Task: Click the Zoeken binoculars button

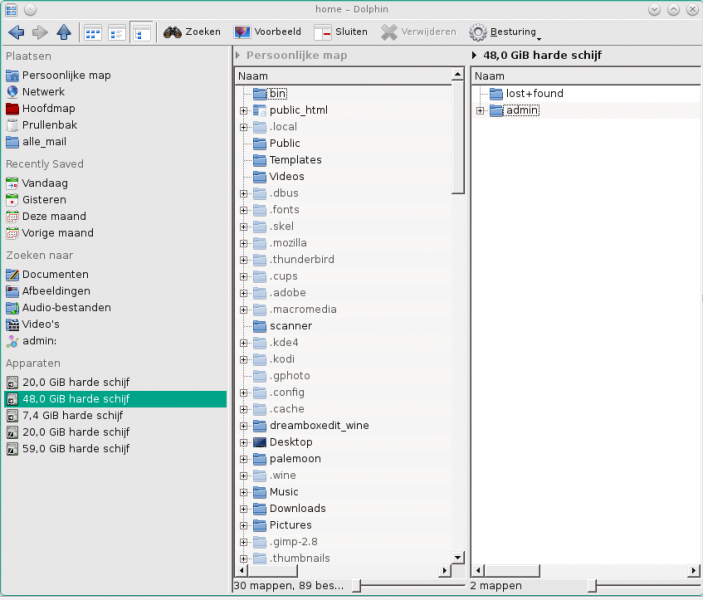Action: (192, 32)
